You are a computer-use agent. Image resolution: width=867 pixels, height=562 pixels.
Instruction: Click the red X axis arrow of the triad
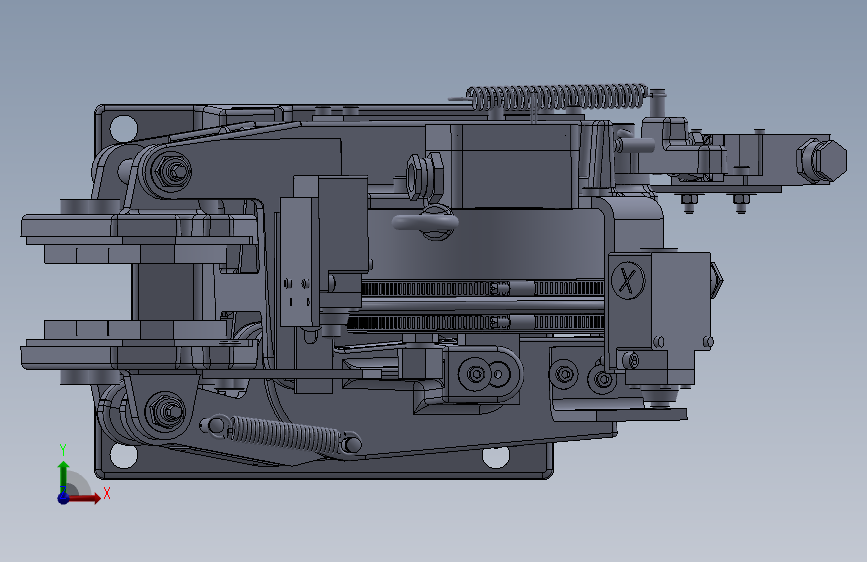(x=84, y=498)
